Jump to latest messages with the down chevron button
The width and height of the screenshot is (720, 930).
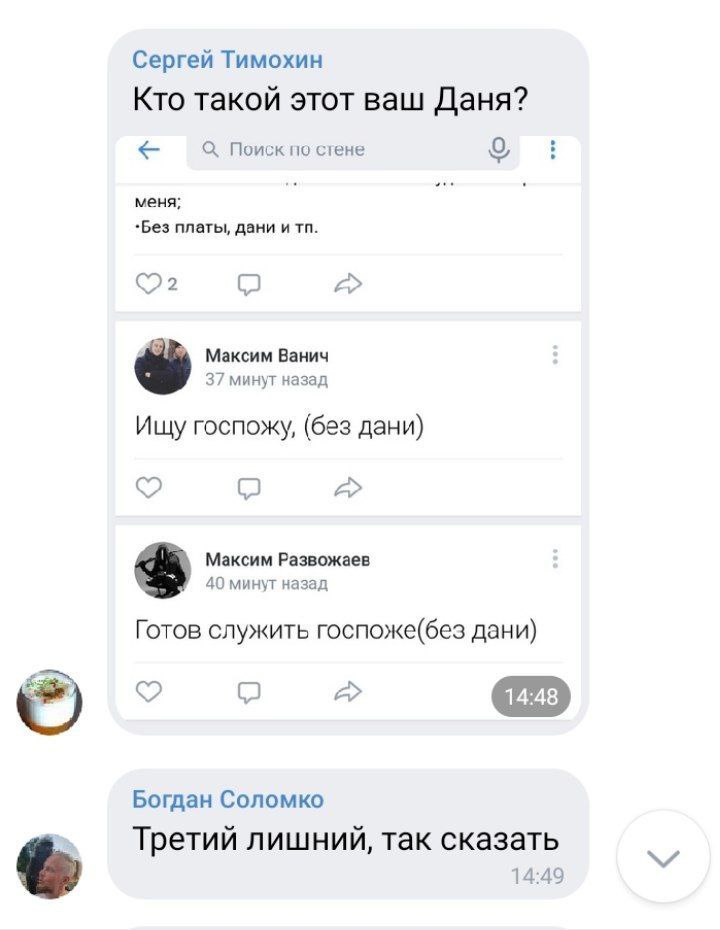663,857
